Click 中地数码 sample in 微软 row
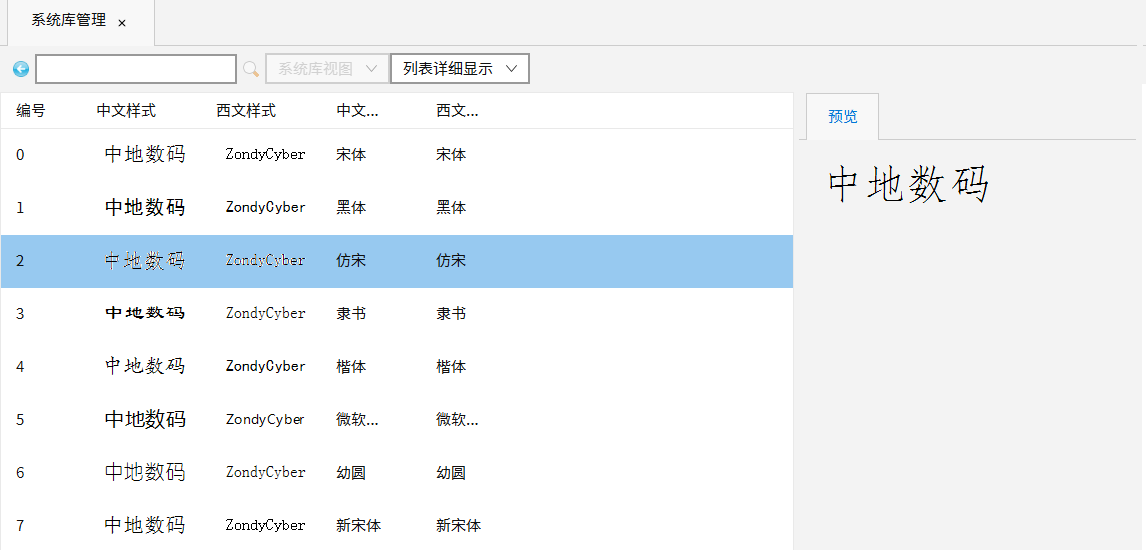Image resolution: width=1146 pixels, height=550 pixels. point(145,419)
